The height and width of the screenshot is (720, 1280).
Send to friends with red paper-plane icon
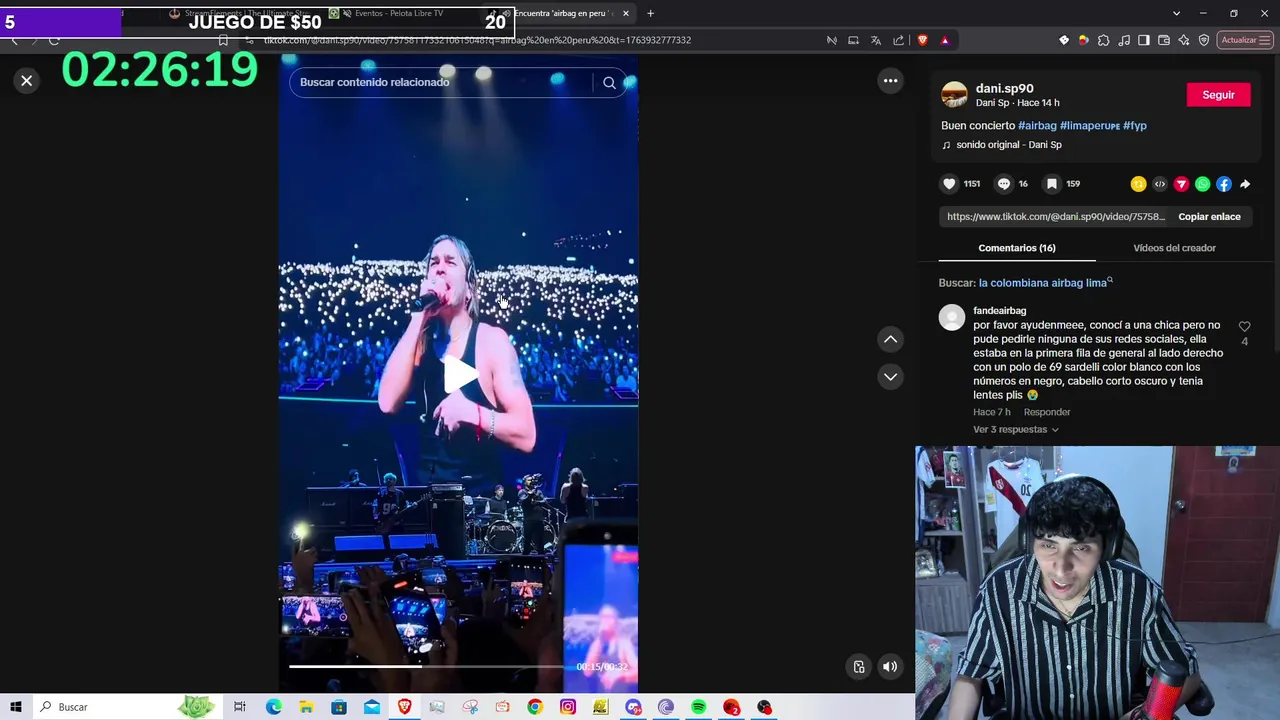pos(1181,184)
